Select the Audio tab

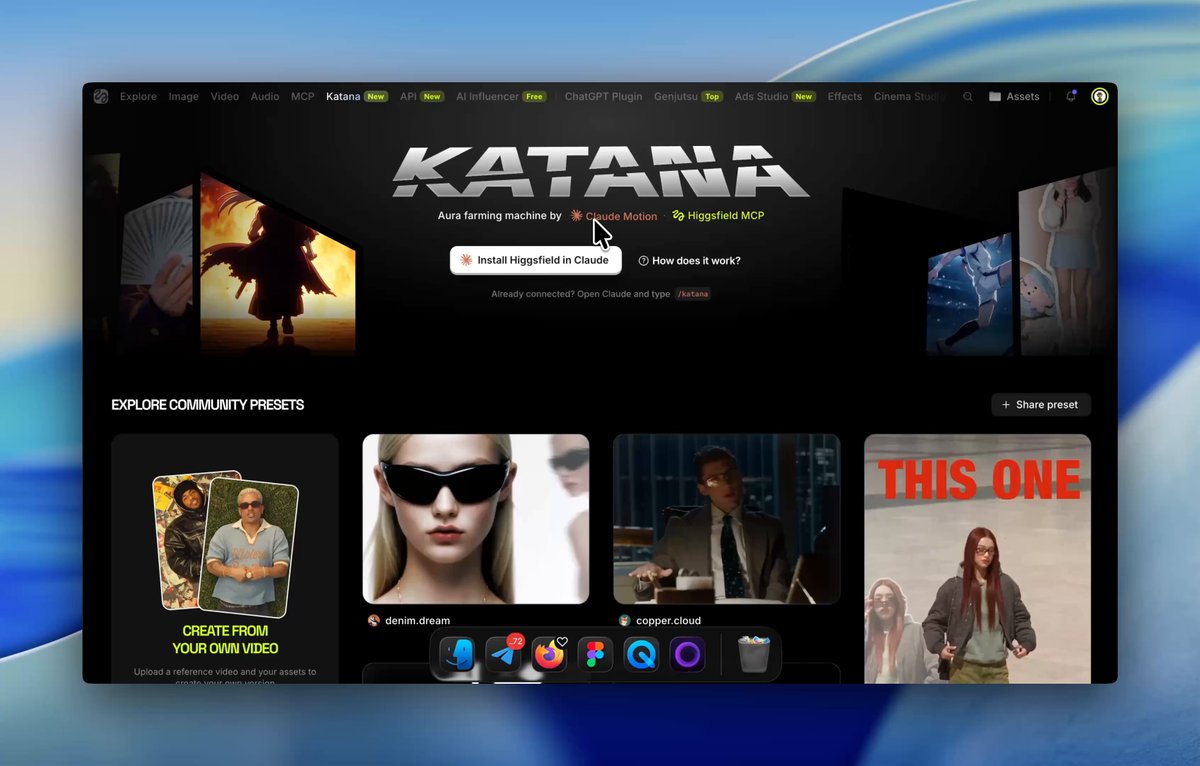[x=265, y=97]
